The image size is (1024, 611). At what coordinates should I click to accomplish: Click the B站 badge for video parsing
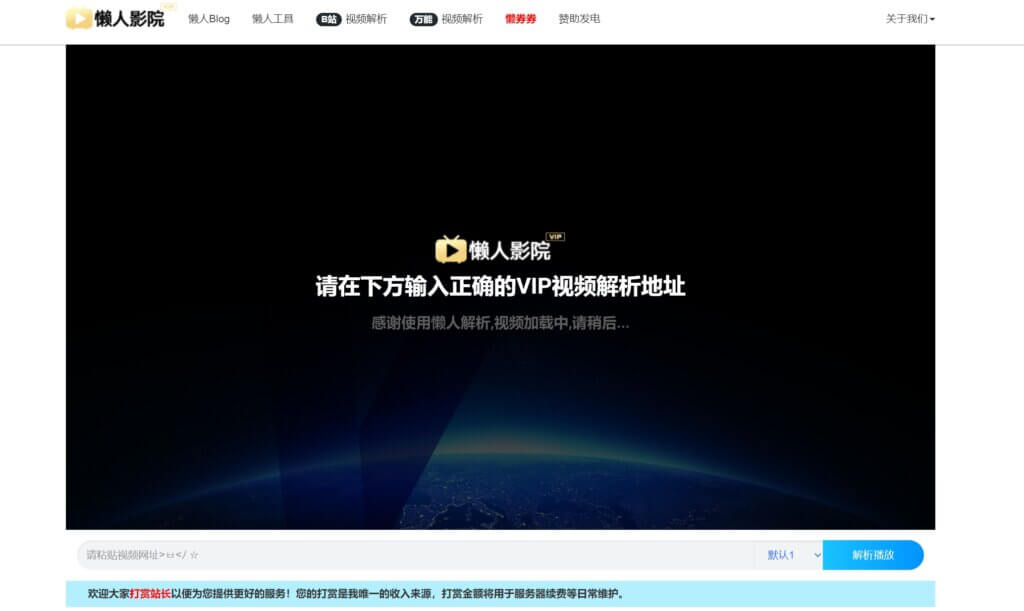pos(328,19)
